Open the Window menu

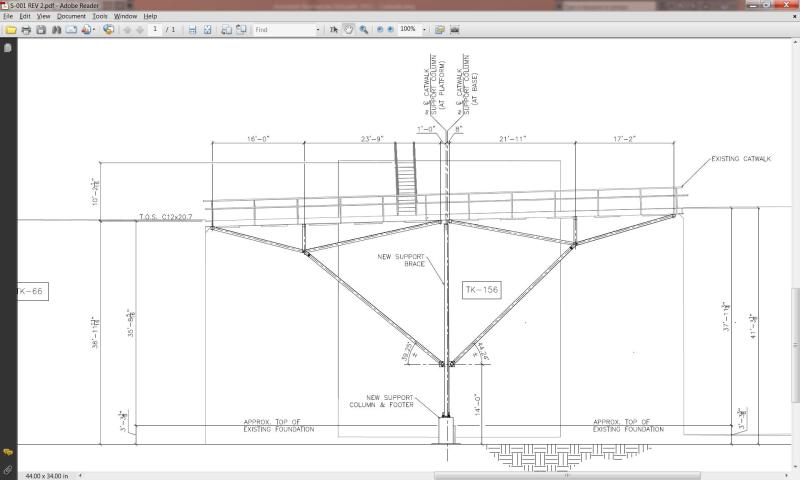tap(126, 16)
